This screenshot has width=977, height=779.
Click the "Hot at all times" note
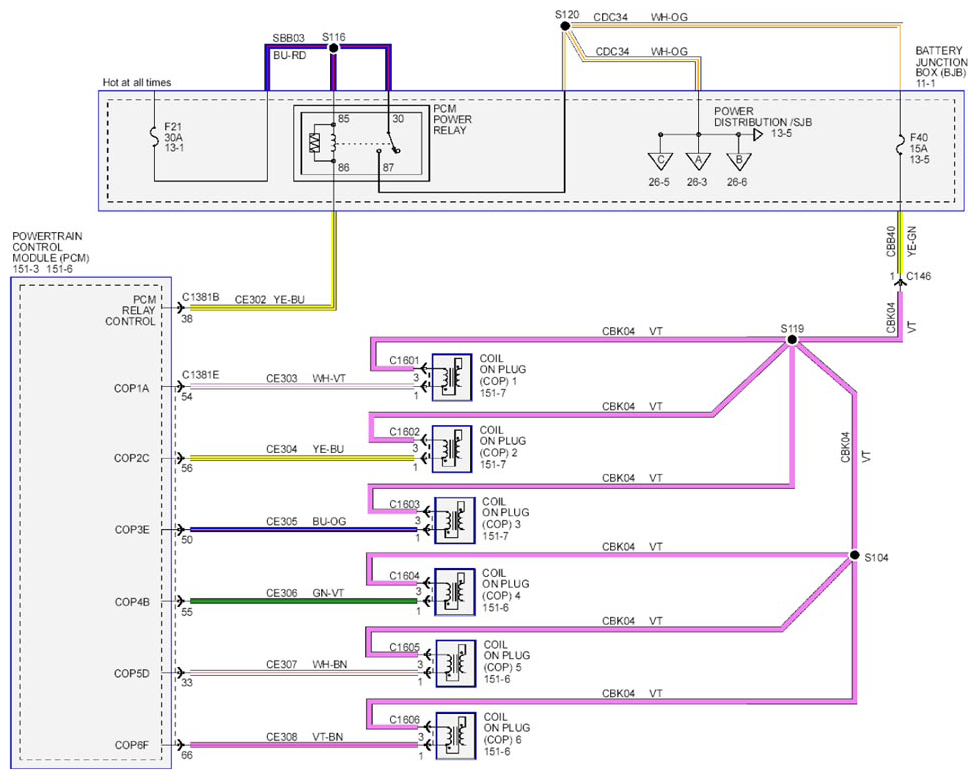pyautogui.click(x=136, y=82)
